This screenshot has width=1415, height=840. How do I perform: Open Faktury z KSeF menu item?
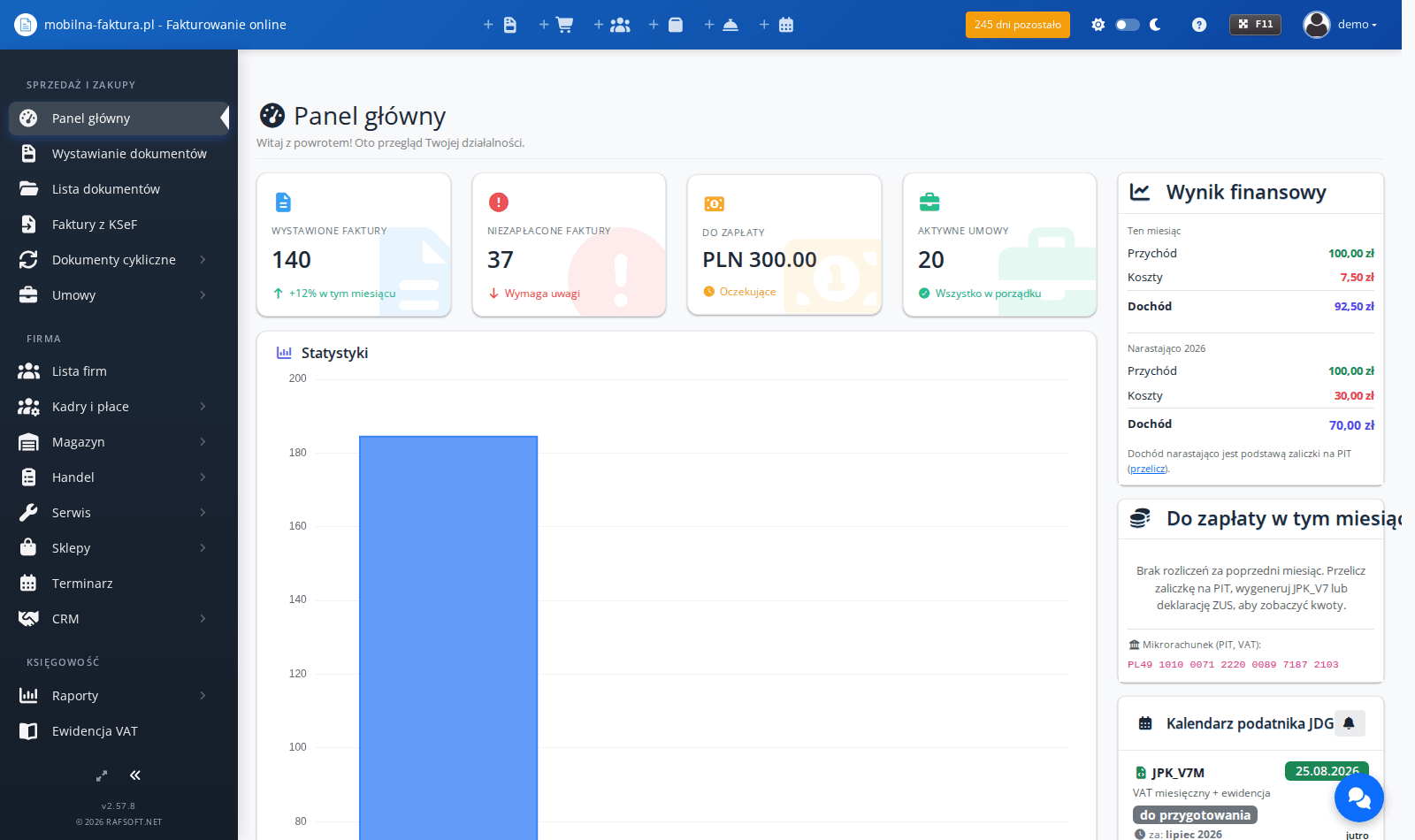[119, 225]
